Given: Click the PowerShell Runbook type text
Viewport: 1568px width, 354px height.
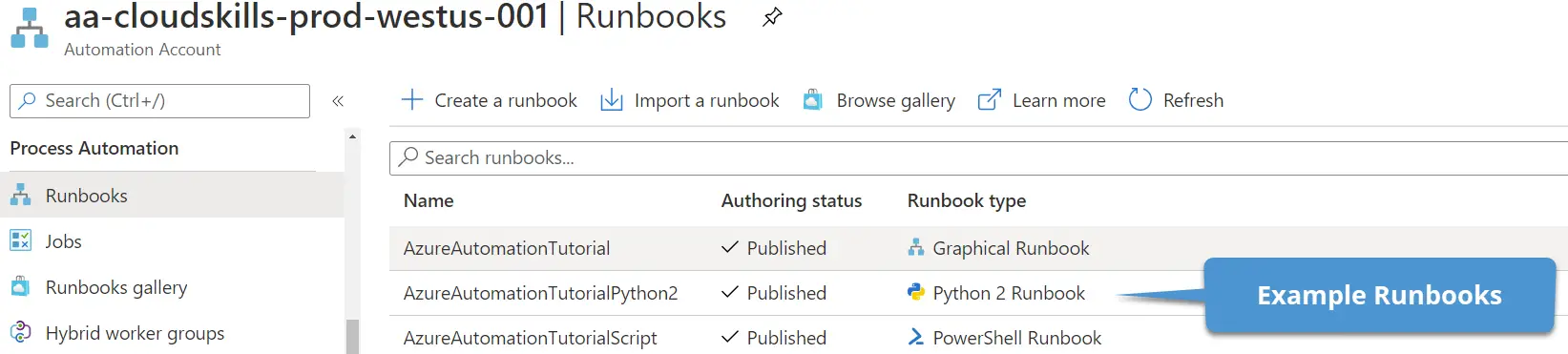Looking at the screenshot, I should tap(1017, 338).
